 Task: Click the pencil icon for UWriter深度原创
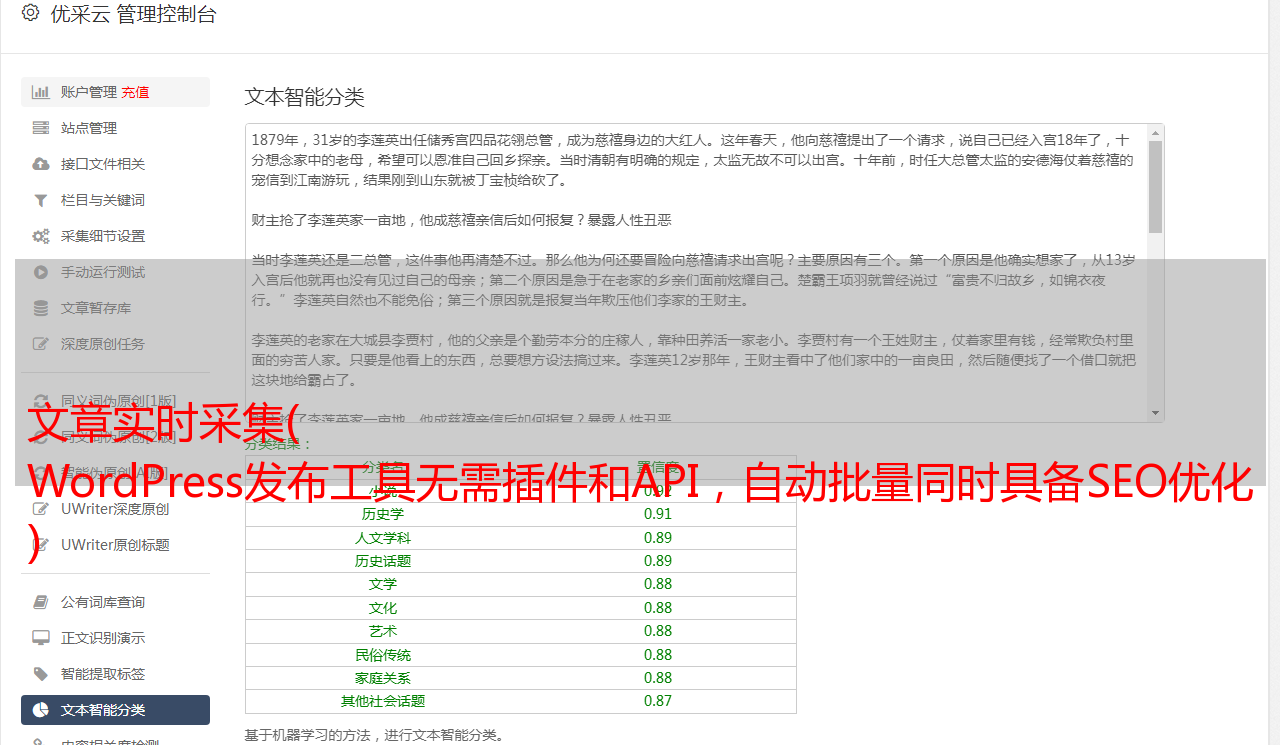tap(41, 509)
